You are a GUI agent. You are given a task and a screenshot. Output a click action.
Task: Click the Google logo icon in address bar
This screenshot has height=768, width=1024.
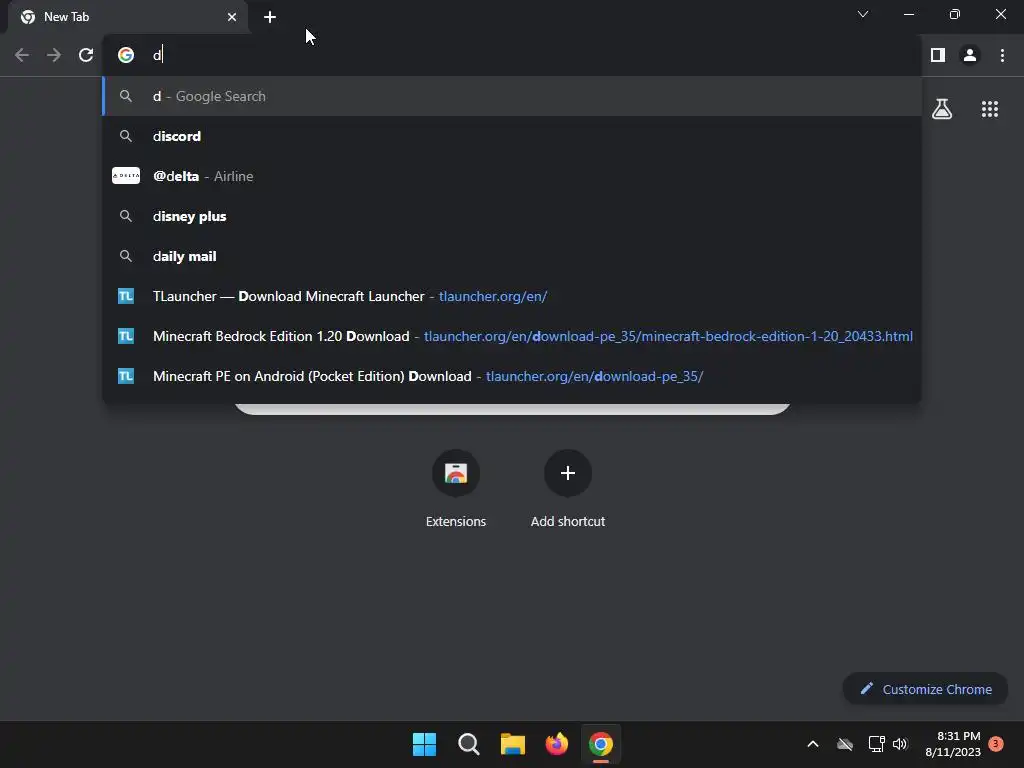tap(126, 55)
